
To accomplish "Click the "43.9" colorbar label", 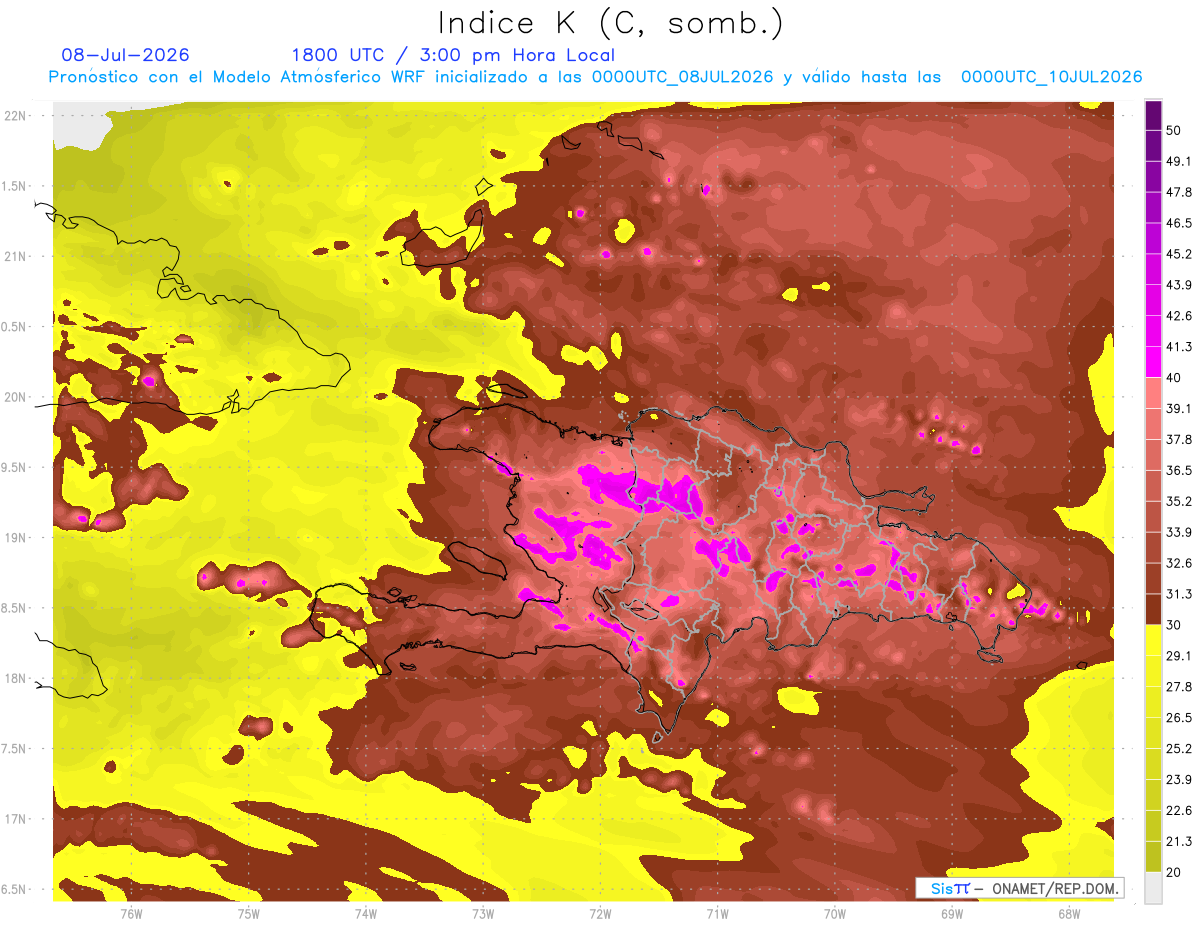I will pyautogui.click(x=1179, y=285).
